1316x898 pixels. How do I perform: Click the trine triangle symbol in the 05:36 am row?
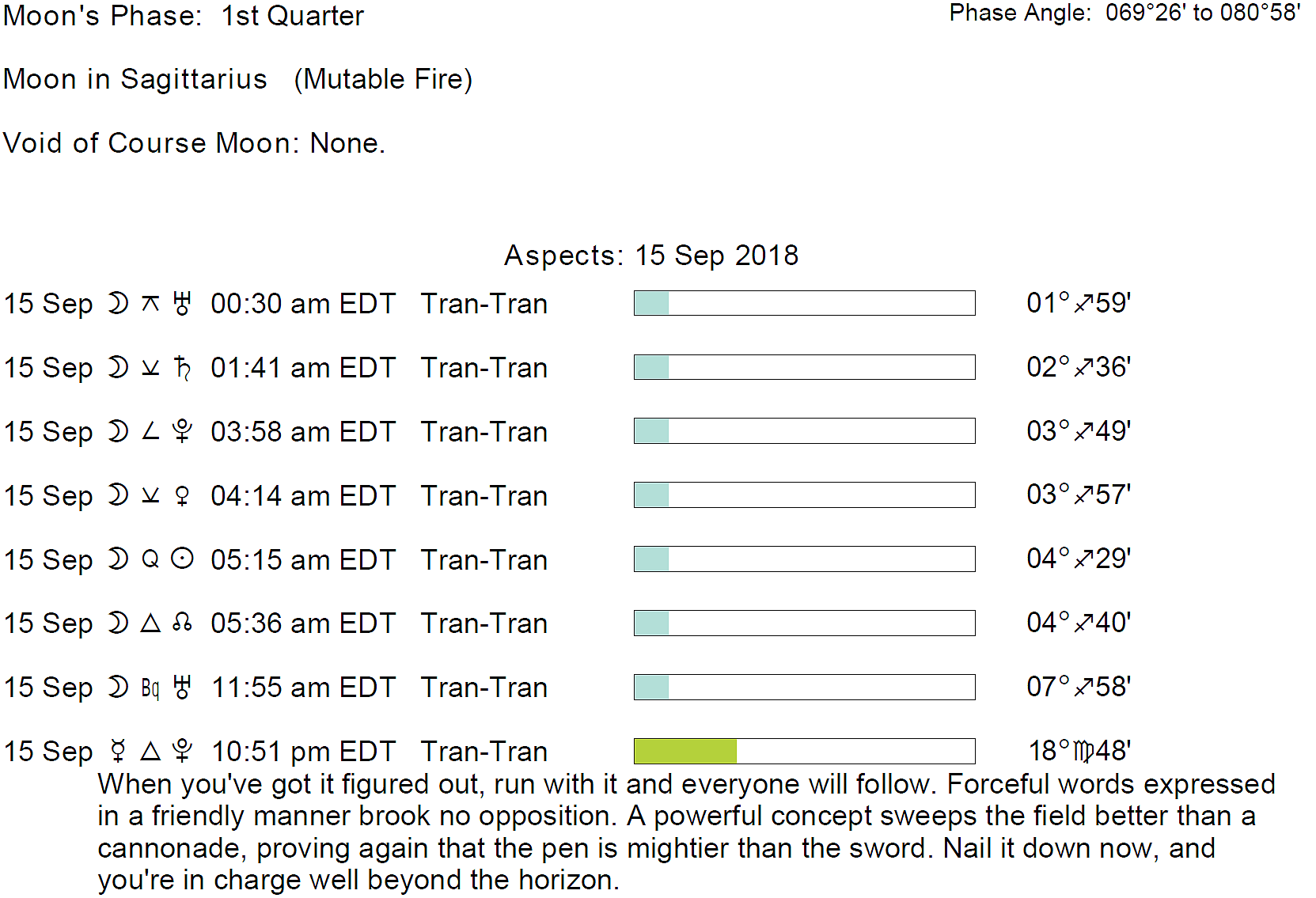coord(150,623)
